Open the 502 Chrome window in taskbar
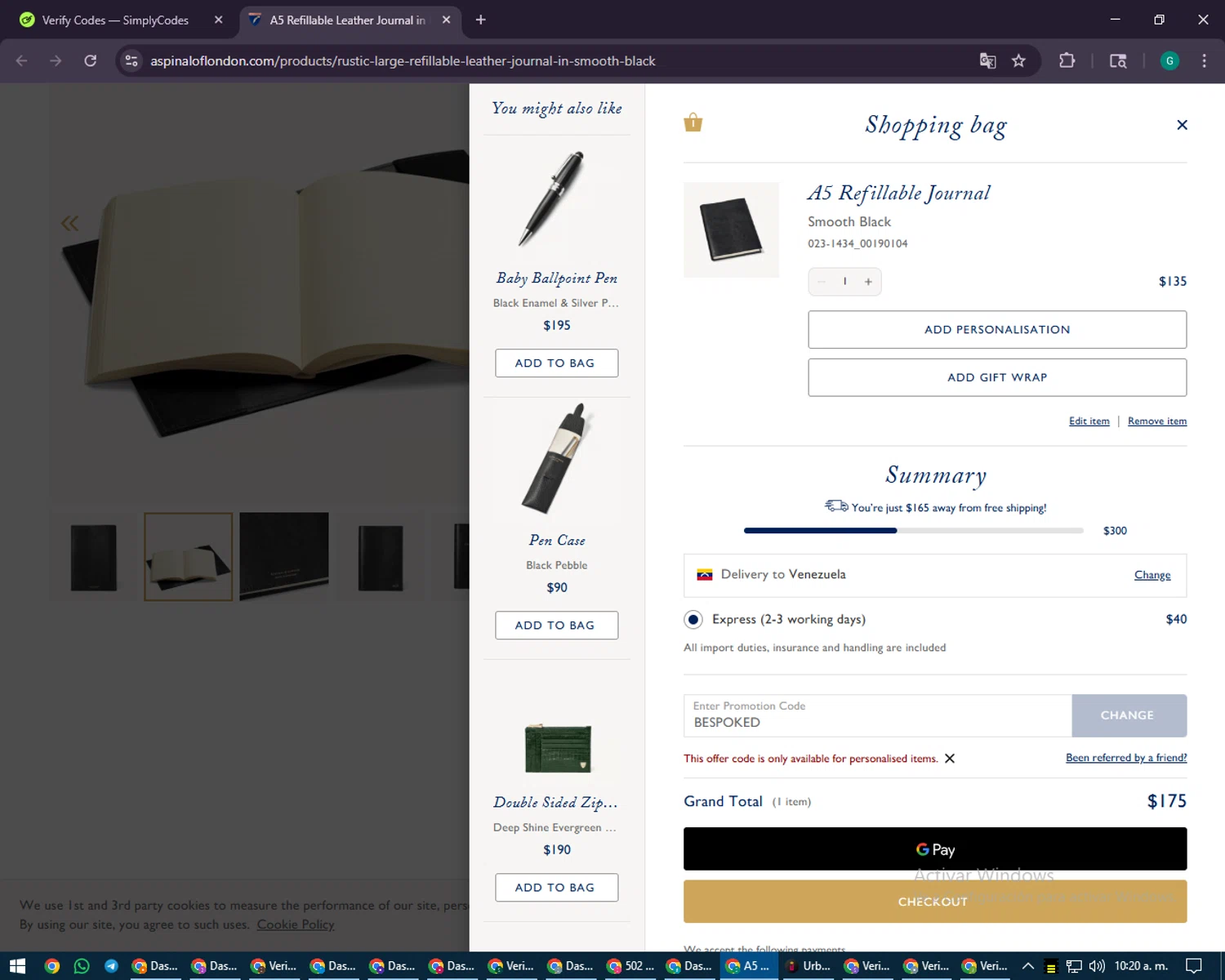The image size is (1225, 980). (631, 966)
